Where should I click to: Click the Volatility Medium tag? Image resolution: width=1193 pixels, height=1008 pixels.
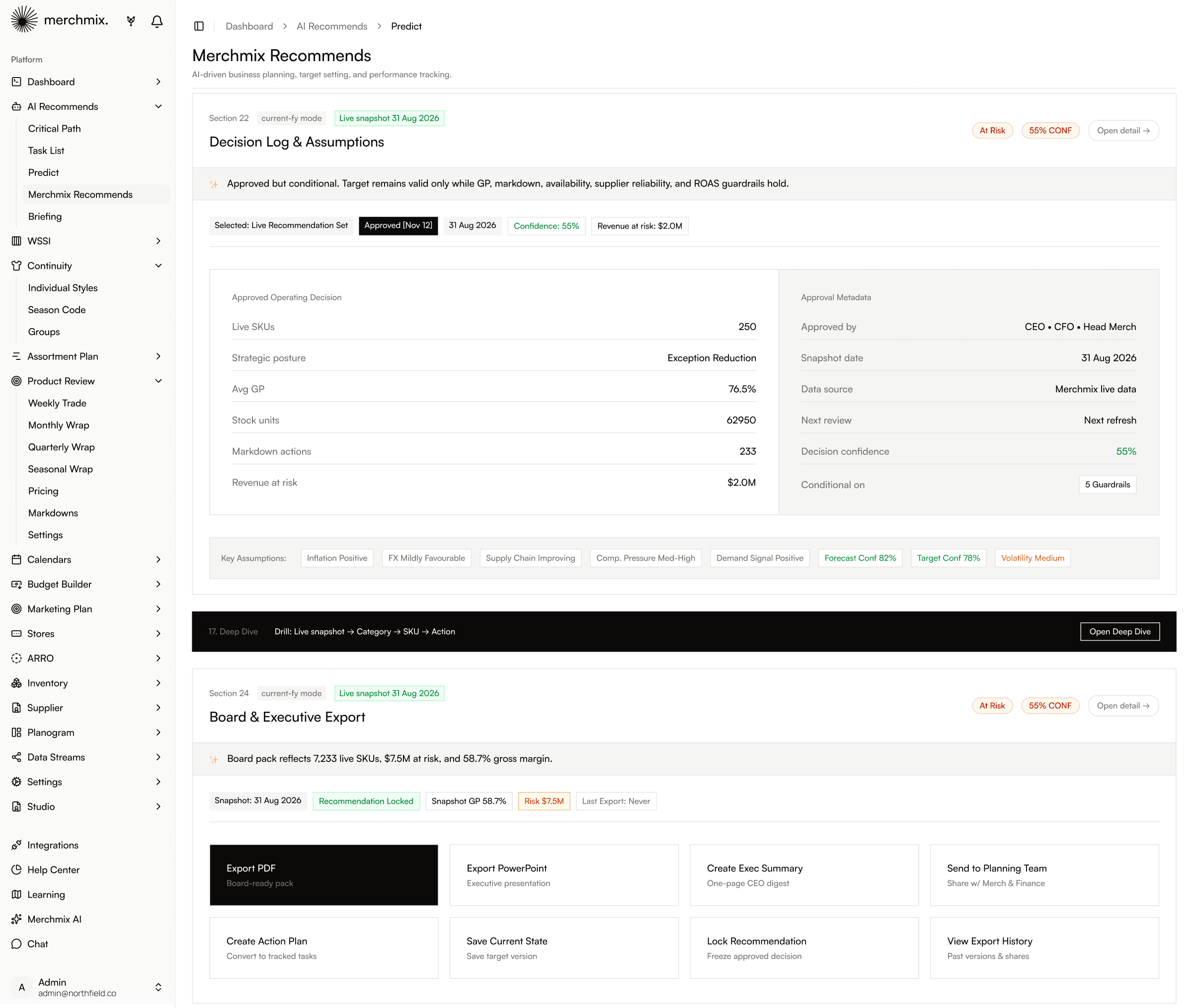[x=1032, y=558]
